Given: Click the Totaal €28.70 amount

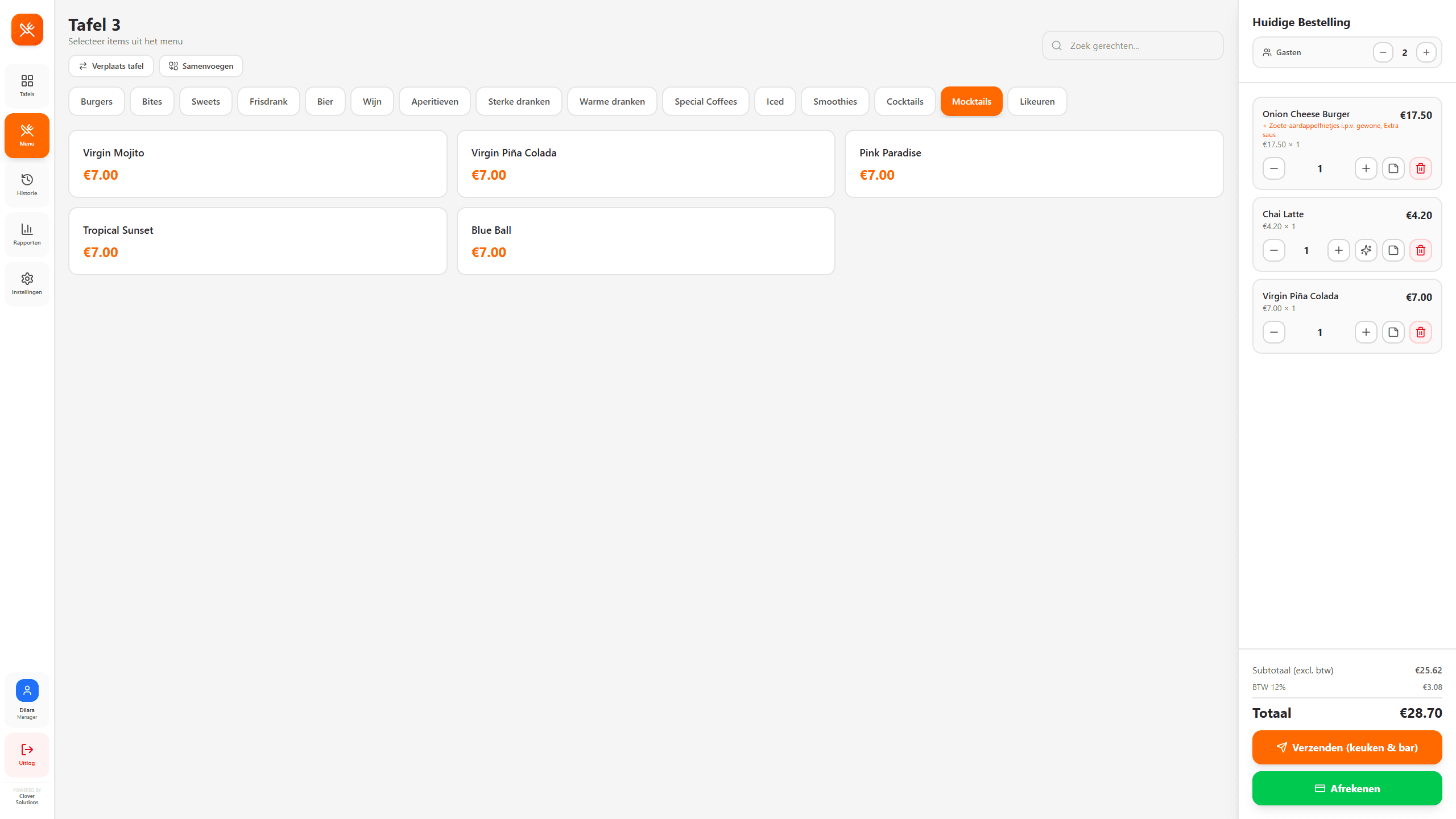Looking at the screenshot, I should [1420, 713].
